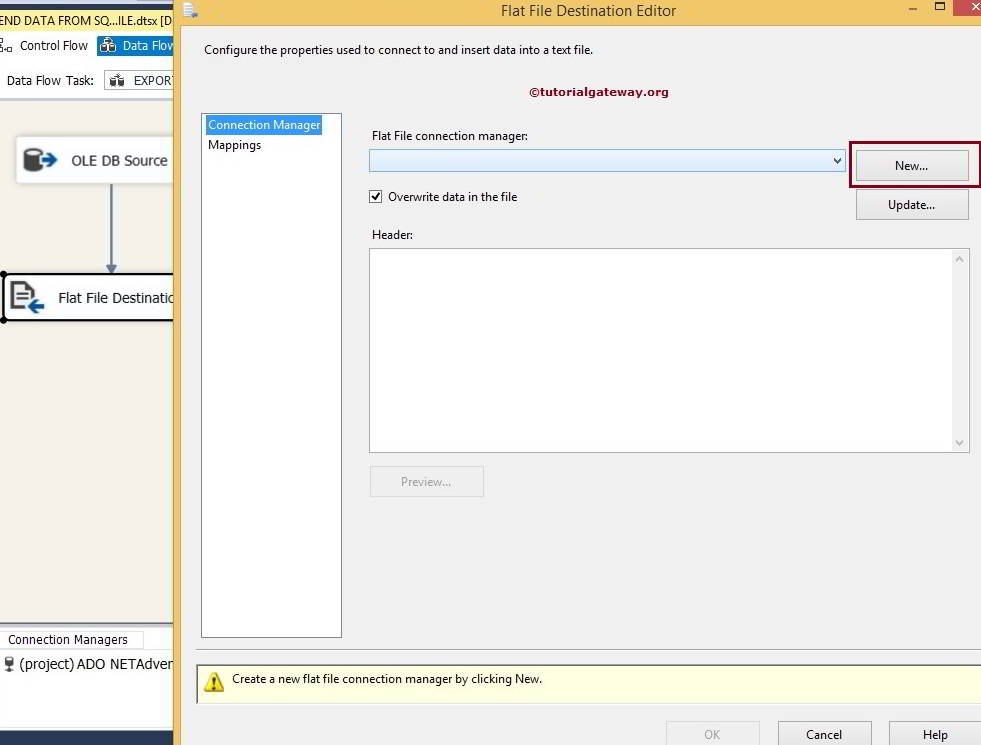Screen dimensions: 981x745
Task: Click the Header box scroll-up arrow
Action: point(960,257)
